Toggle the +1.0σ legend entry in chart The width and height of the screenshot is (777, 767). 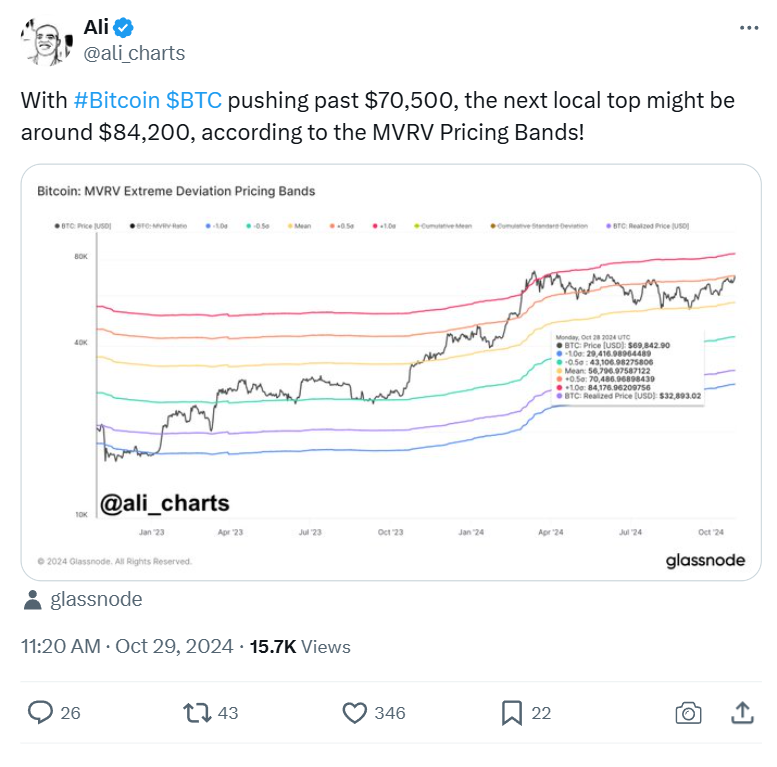(x=385, y=226)
